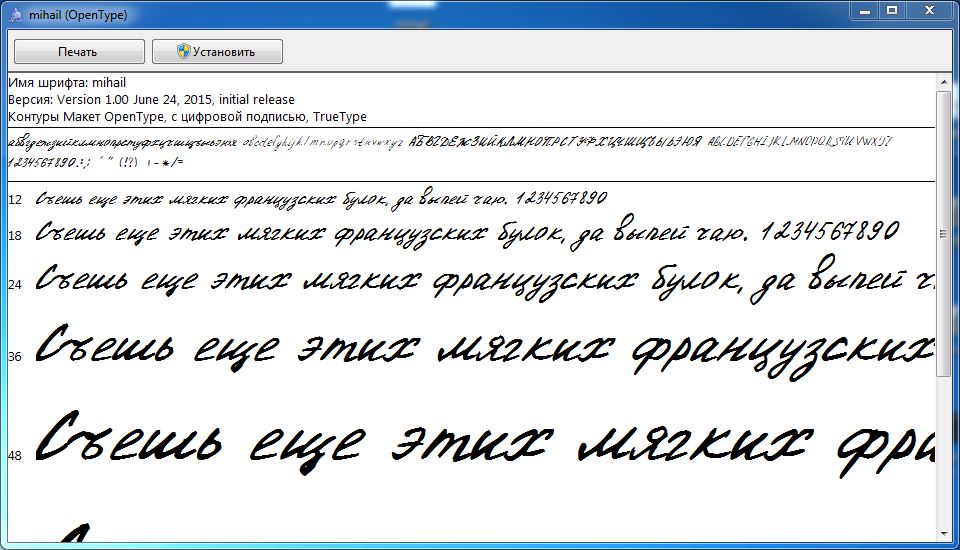Screen dimensions: 960x550
Task: Click the Печать button
Action: 79,51
